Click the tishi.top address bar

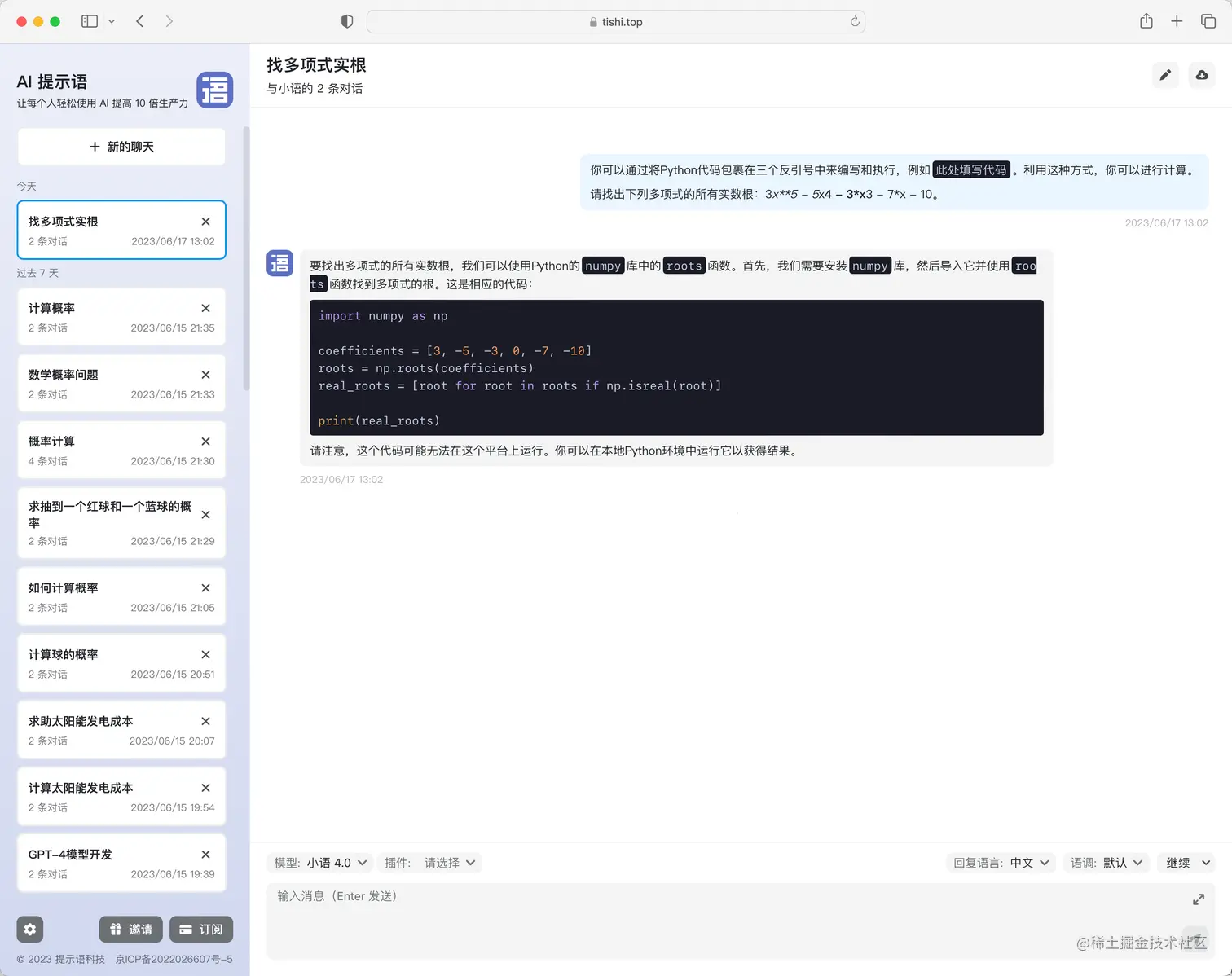click(616, 22)
